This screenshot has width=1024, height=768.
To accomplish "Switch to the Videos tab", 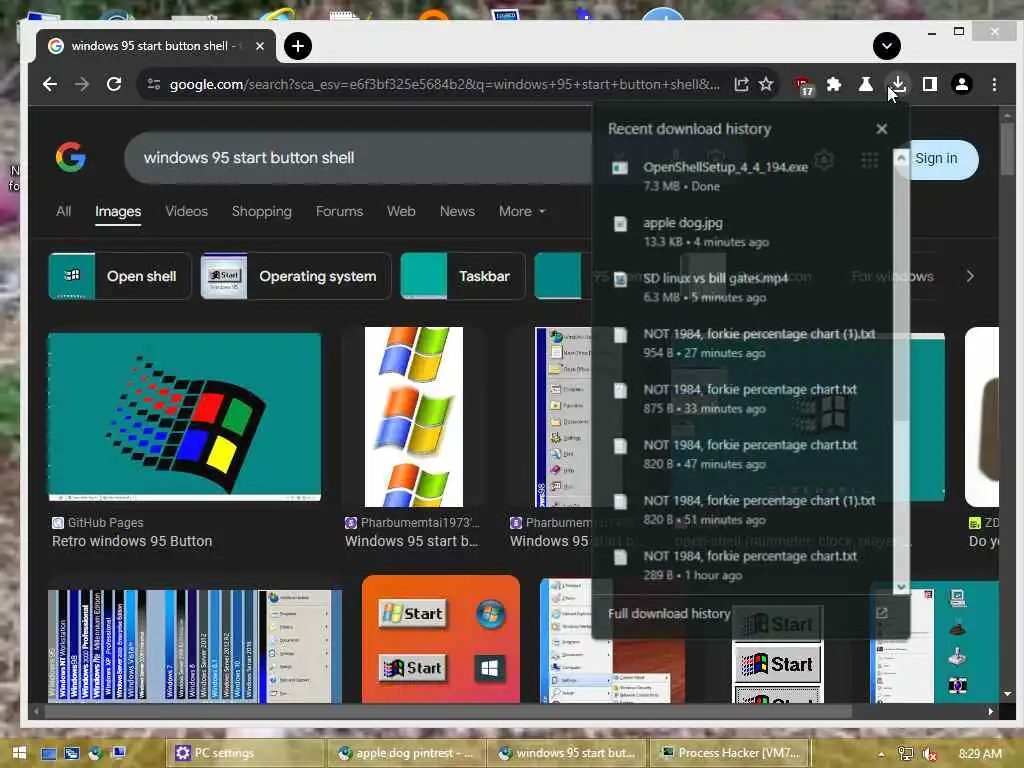I will point(187,212).
